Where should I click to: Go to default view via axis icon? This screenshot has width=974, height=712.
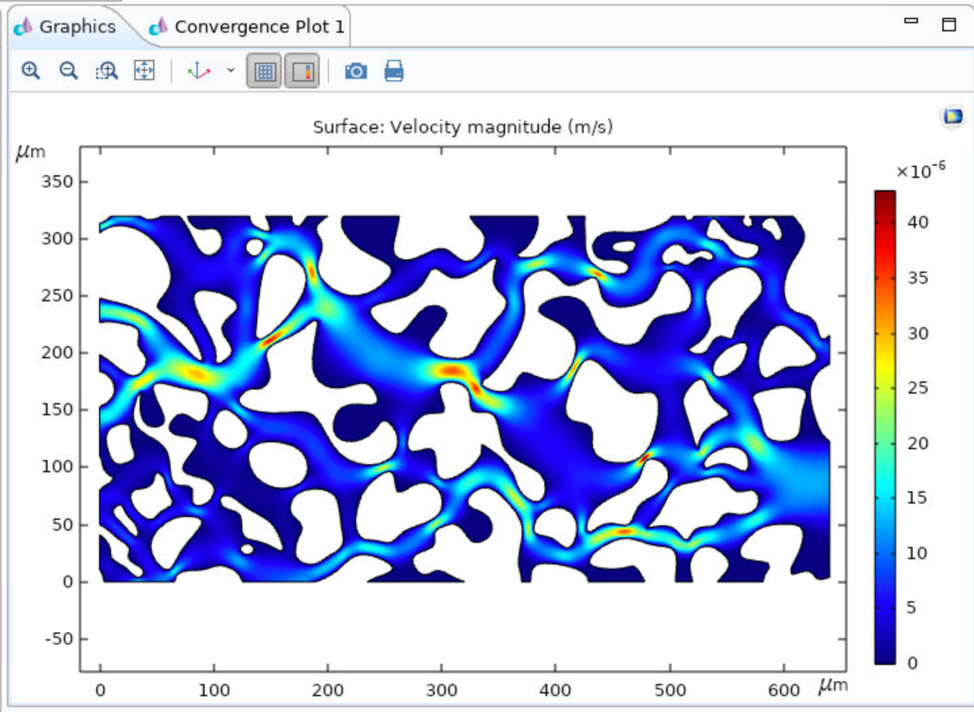pyautogui.click(x=199, y=71)
